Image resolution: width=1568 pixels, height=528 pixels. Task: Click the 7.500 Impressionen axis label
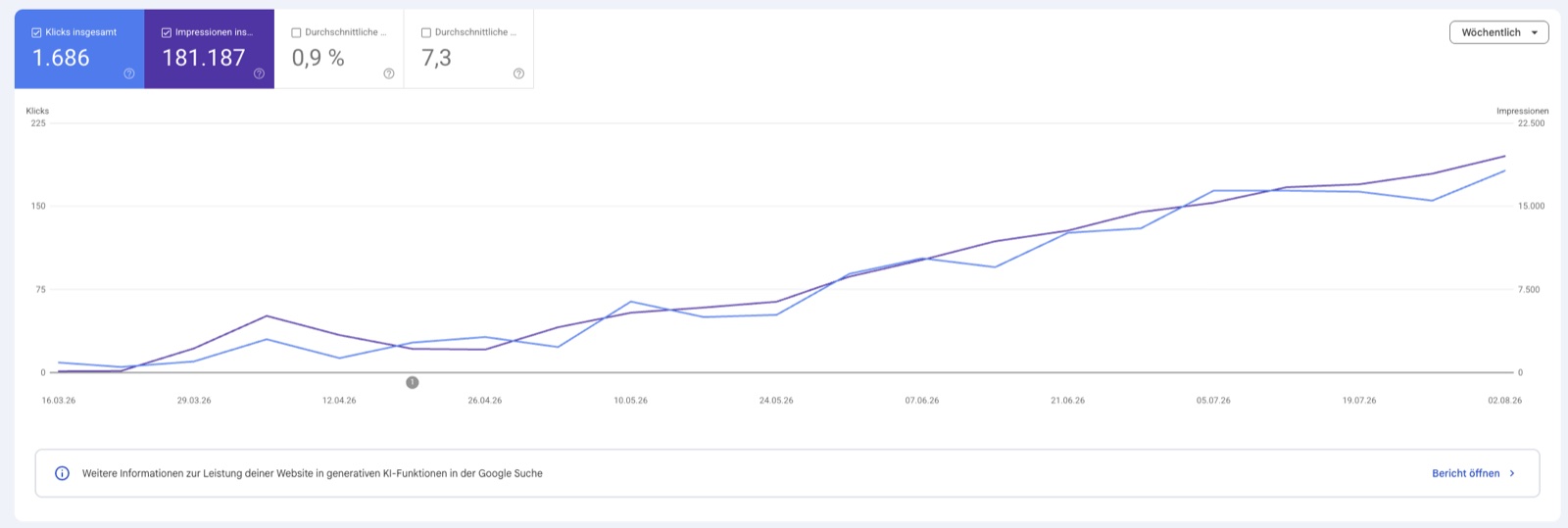coord(1529,289)
